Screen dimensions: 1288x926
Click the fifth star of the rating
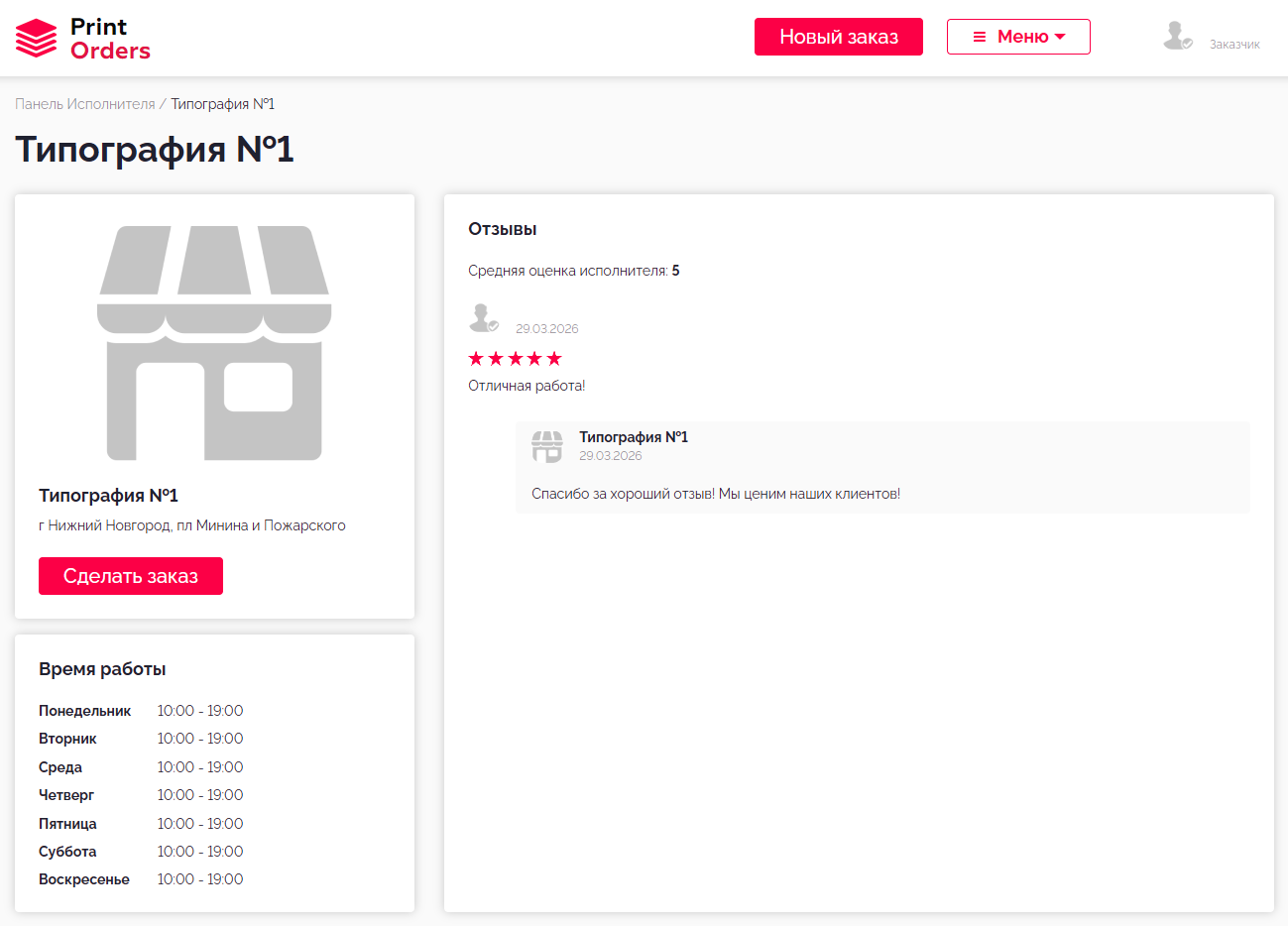pyautogui.click(x=554, y=359)
